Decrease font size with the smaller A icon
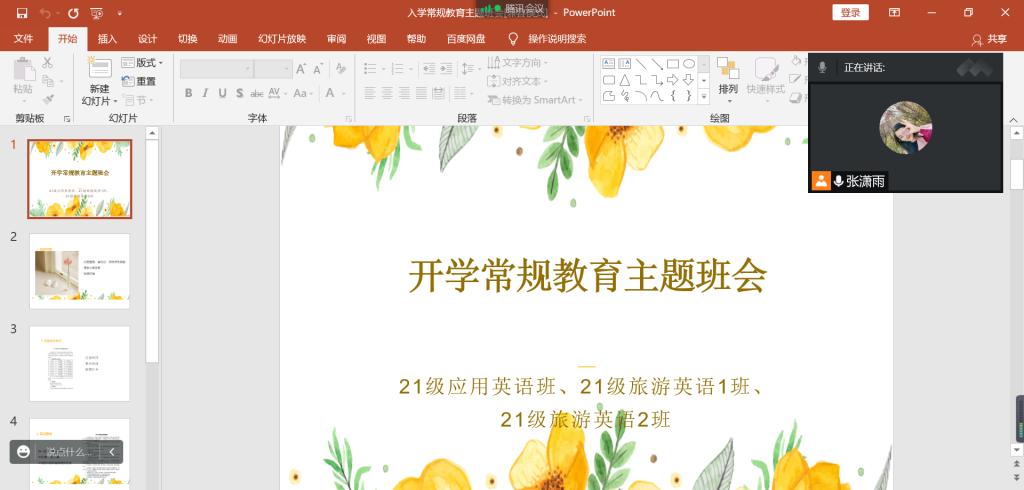Viewport: 1024px width, 490px height. [318, 69]
